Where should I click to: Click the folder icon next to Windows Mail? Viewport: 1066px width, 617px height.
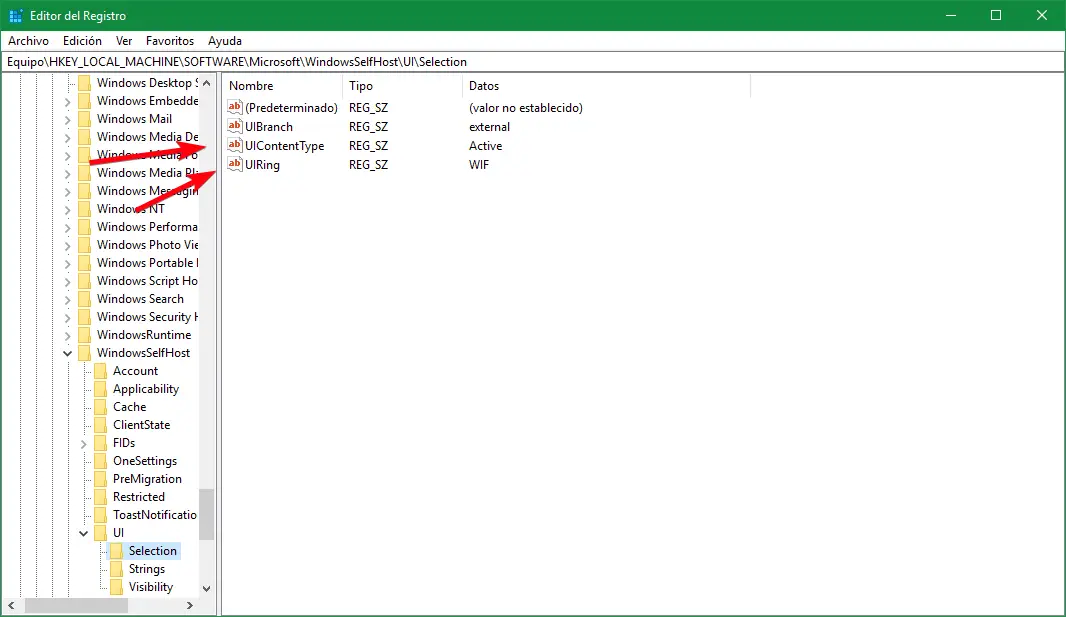click(x=84, y=119)
